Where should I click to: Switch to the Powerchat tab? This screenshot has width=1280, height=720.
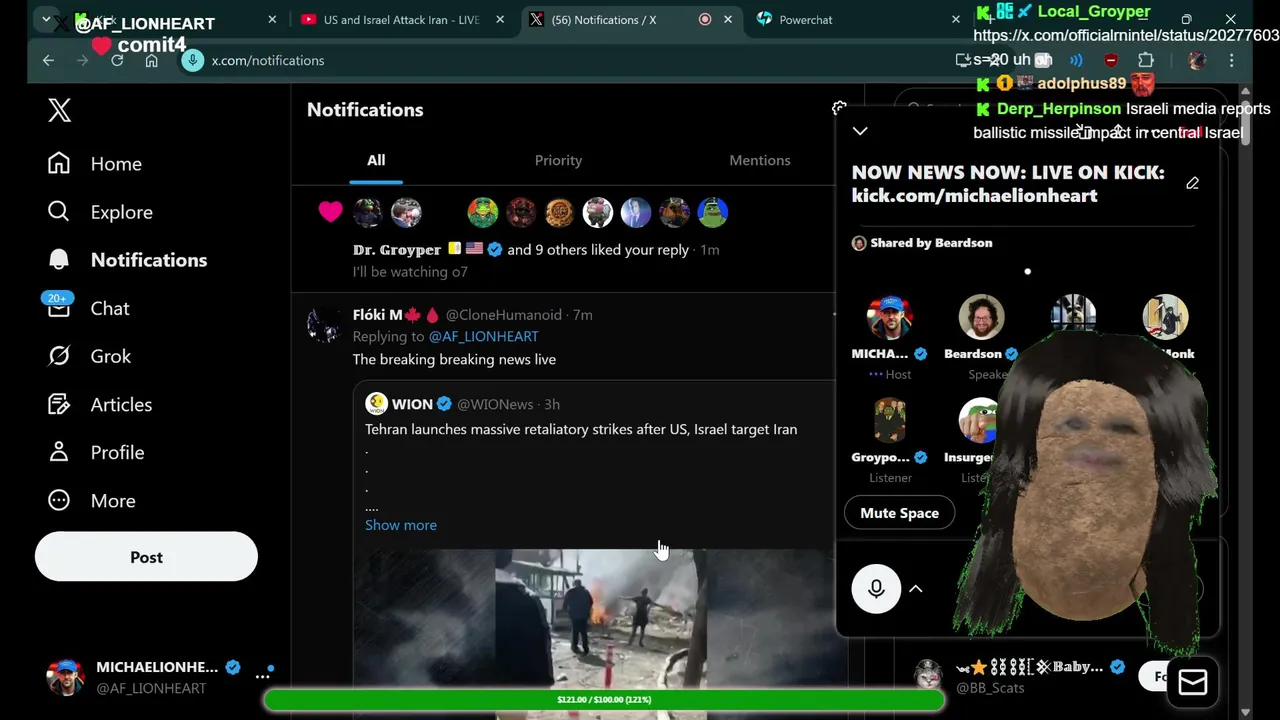tap(805, 20)
